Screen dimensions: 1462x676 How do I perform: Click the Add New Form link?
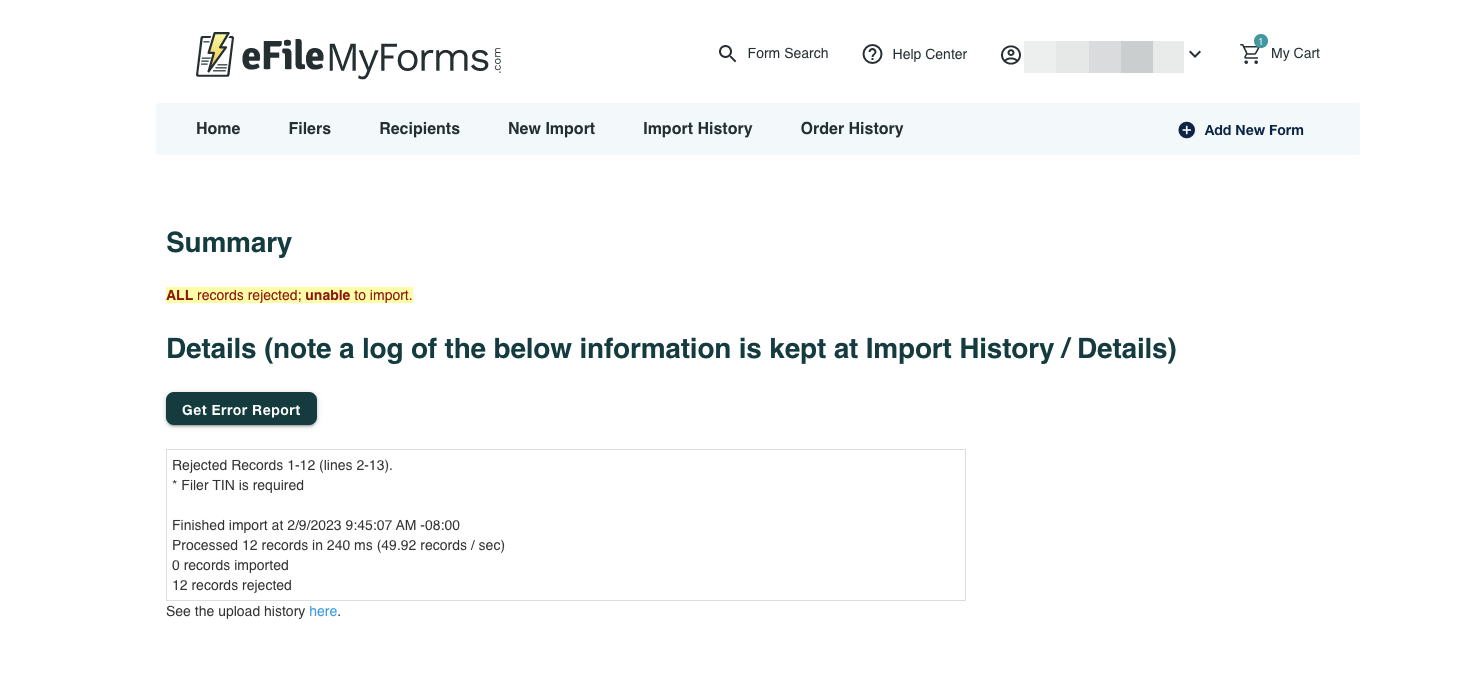[x=1254, y=130]
